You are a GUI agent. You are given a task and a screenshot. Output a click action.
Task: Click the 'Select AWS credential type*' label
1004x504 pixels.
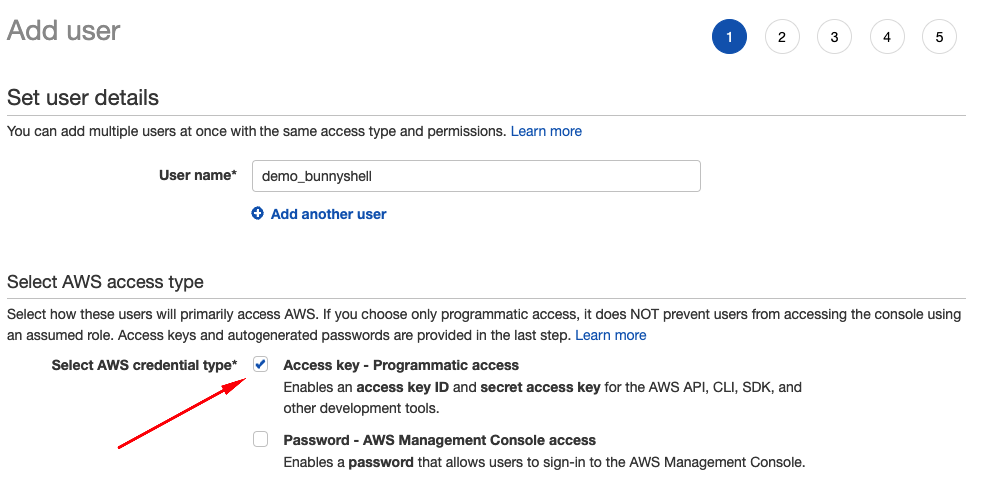144,365
